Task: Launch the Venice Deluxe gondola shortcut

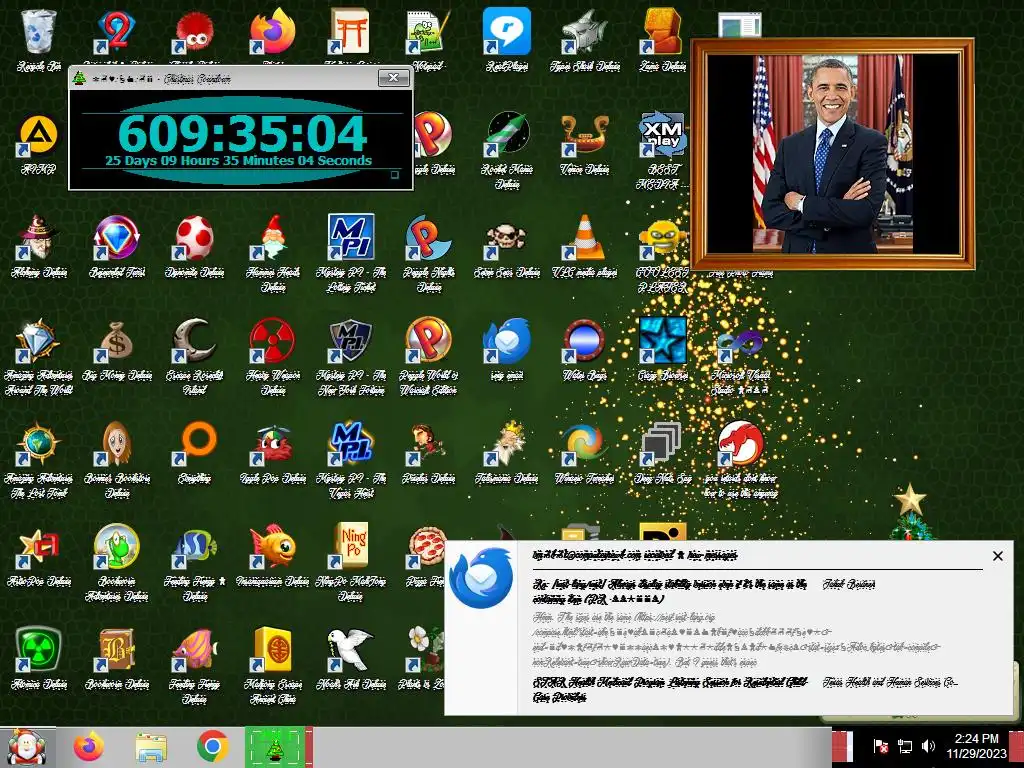Action: pyautogui.click(x=584, y=135)
